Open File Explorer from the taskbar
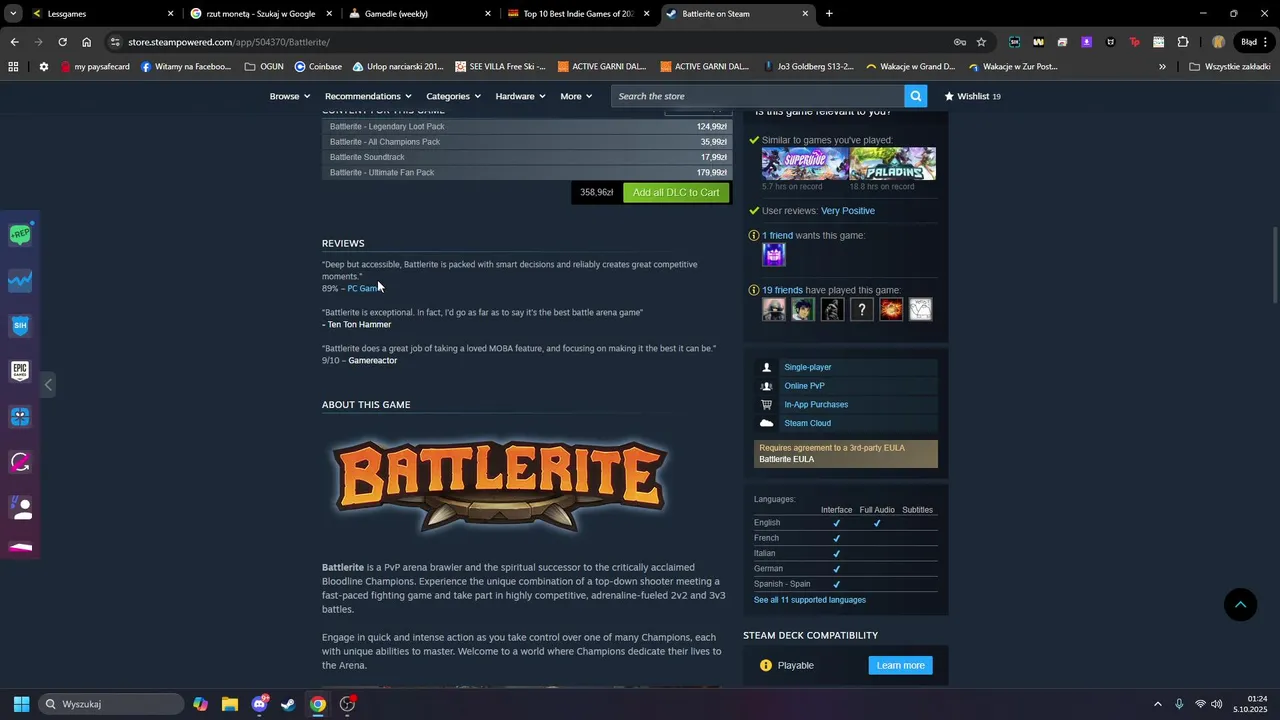This screenshot has width=1280, height=720. (x=230, y=704)
